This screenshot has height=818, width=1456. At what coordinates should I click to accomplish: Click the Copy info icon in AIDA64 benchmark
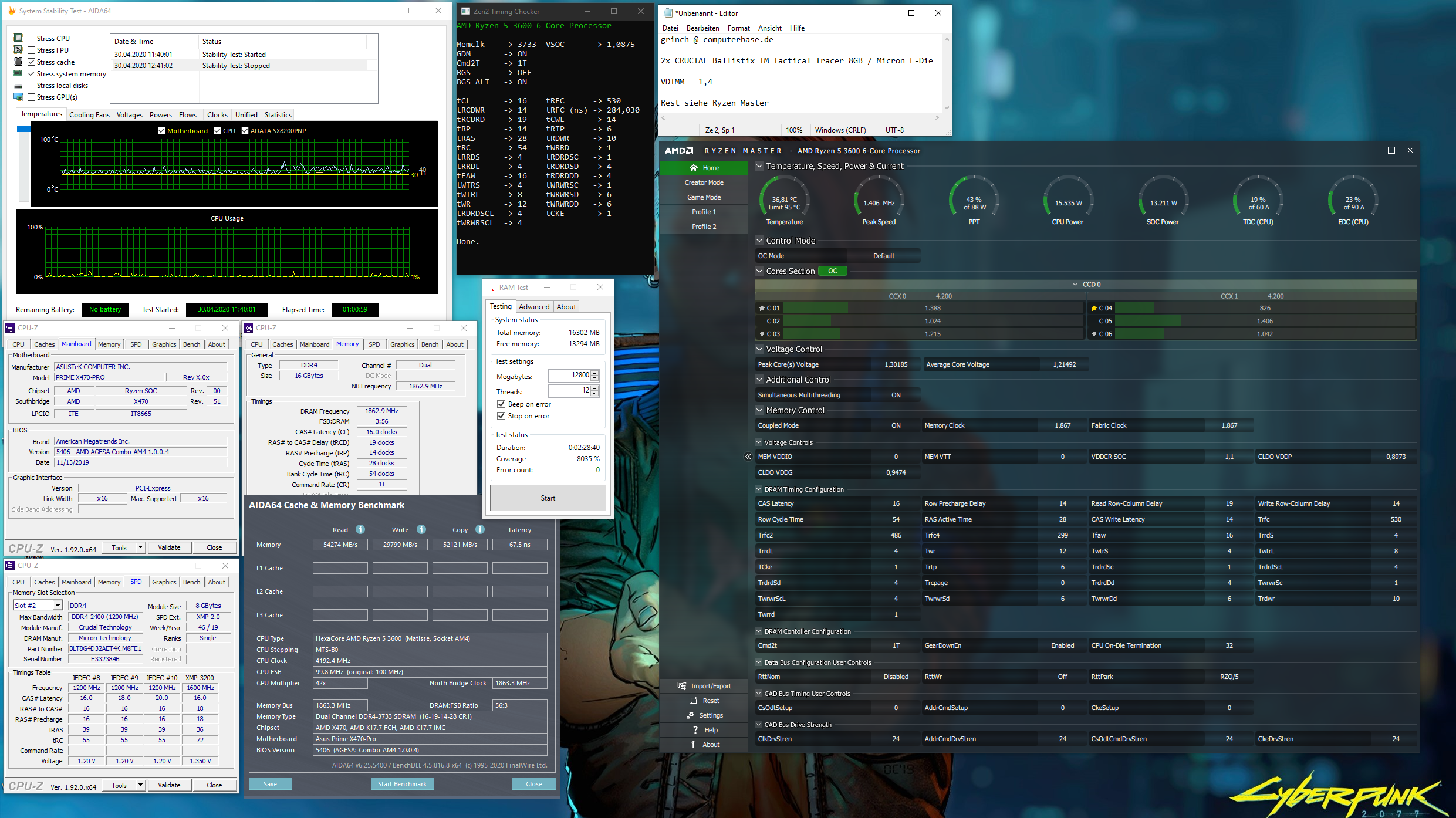(x=479, y=529)
